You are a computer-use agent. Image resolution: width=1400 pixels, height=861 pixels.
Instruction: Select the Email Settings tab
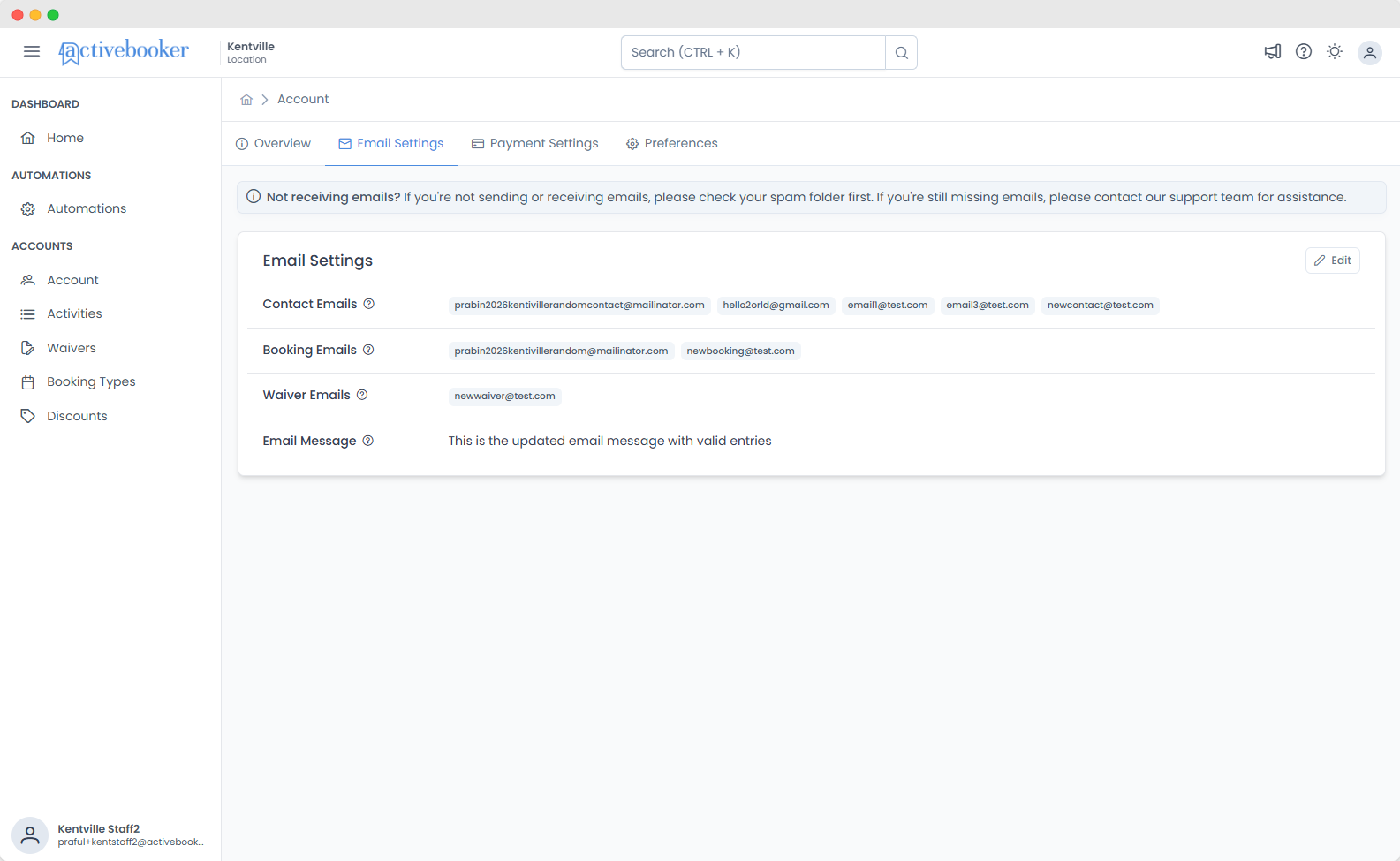click(390, 143)
